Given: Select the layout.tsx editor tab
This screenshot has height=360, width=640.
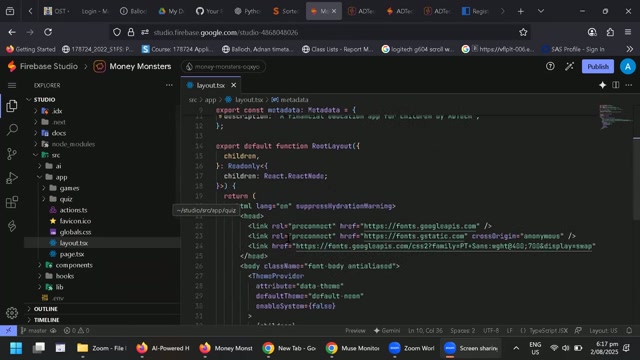Looking at the screenshot, I should [211, 85].
